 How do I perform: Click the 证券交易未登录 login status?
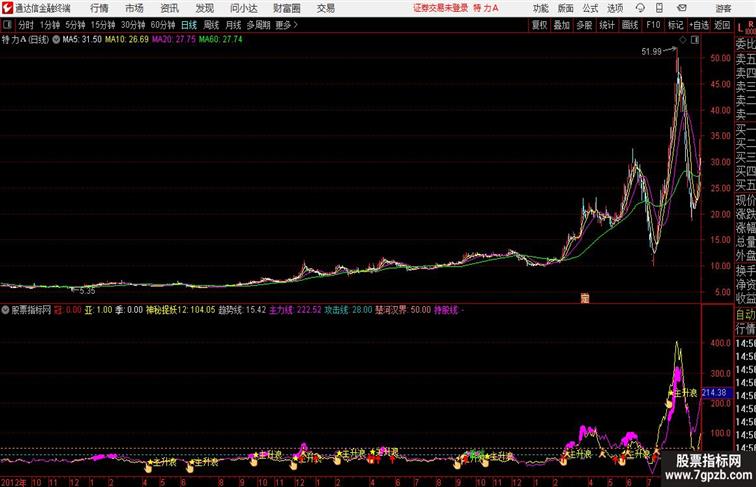pyautogui.click(x=441, y=8)
